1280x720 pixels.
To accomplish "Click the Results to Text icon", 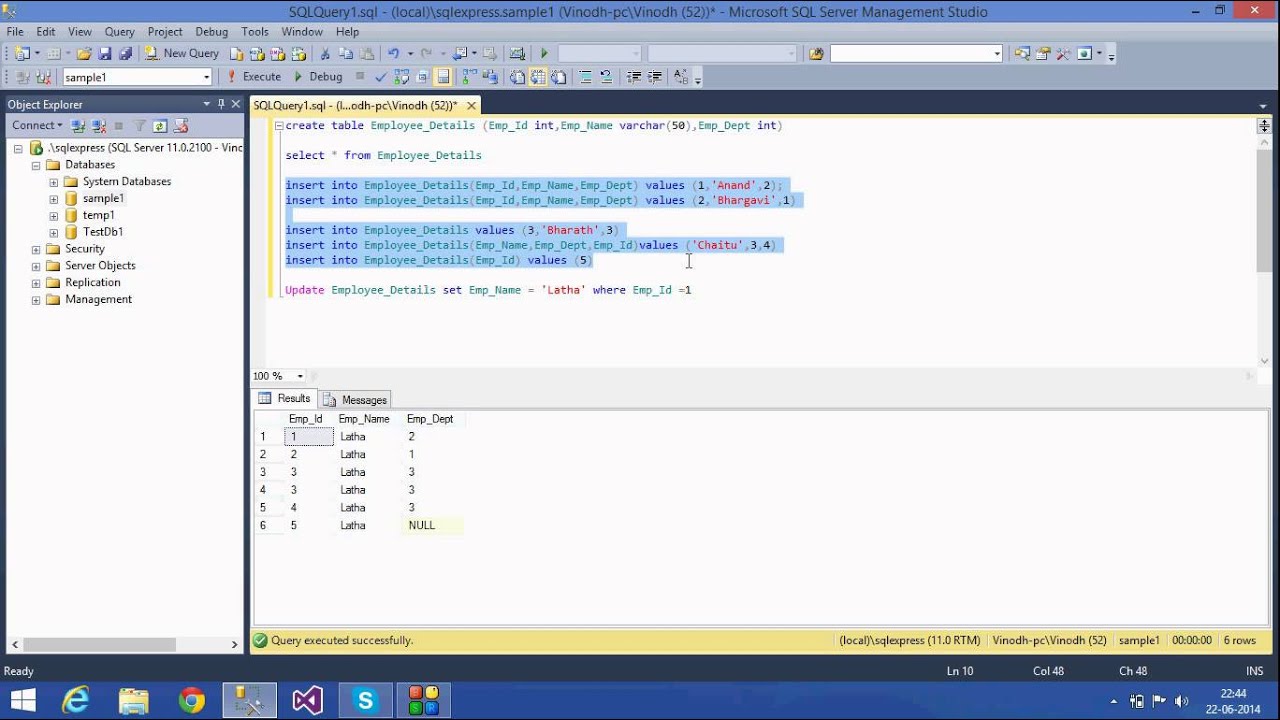I will tap(516, 77).
